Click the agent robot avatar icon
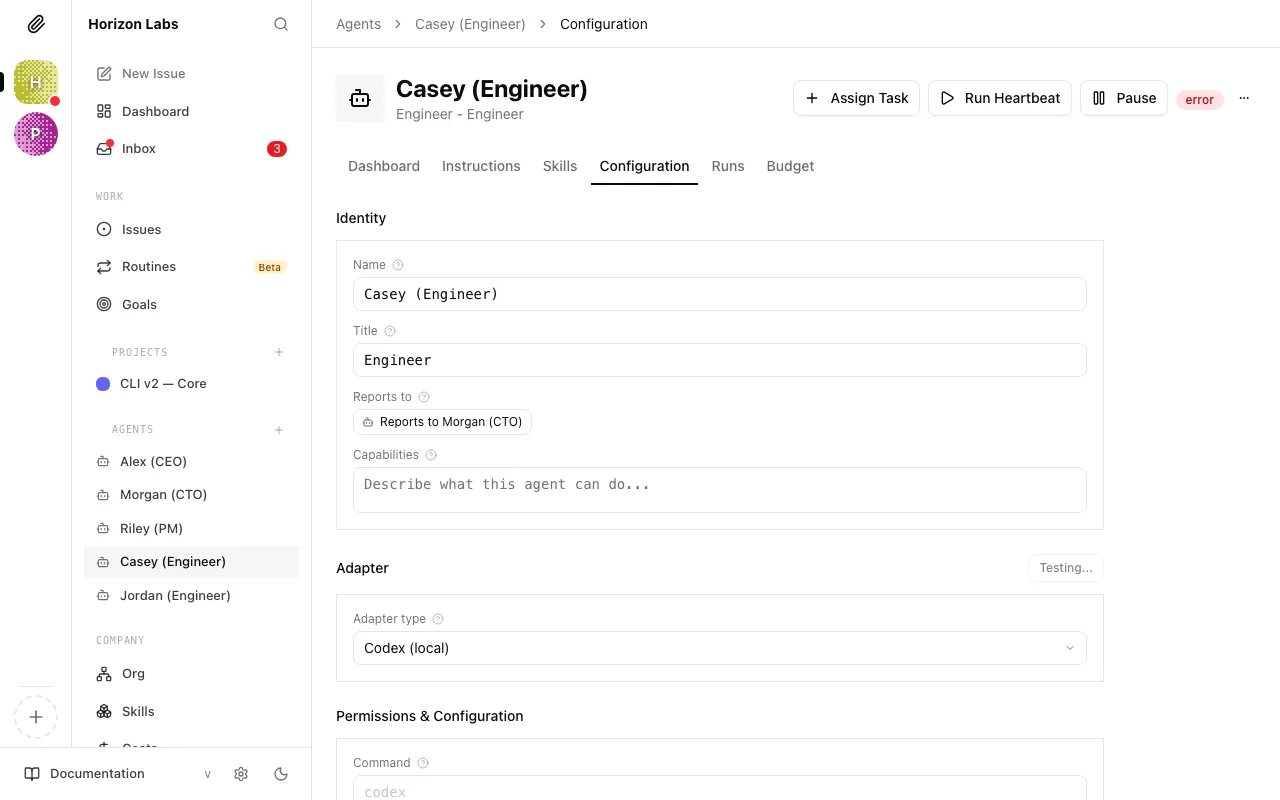The width and height of the screenshot is (1280, 800). pos(360,98)
